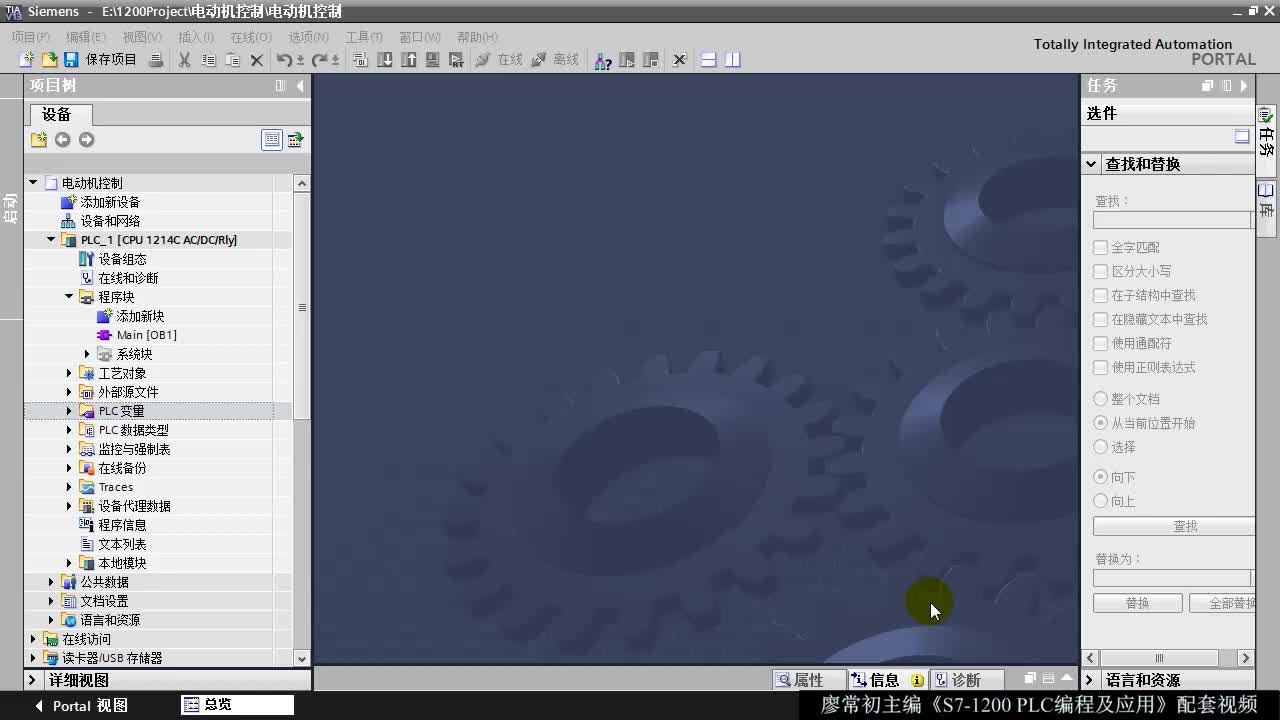The image size is (1280, 720).
Task: Open the 视图(V) menu
Action: 141,37
